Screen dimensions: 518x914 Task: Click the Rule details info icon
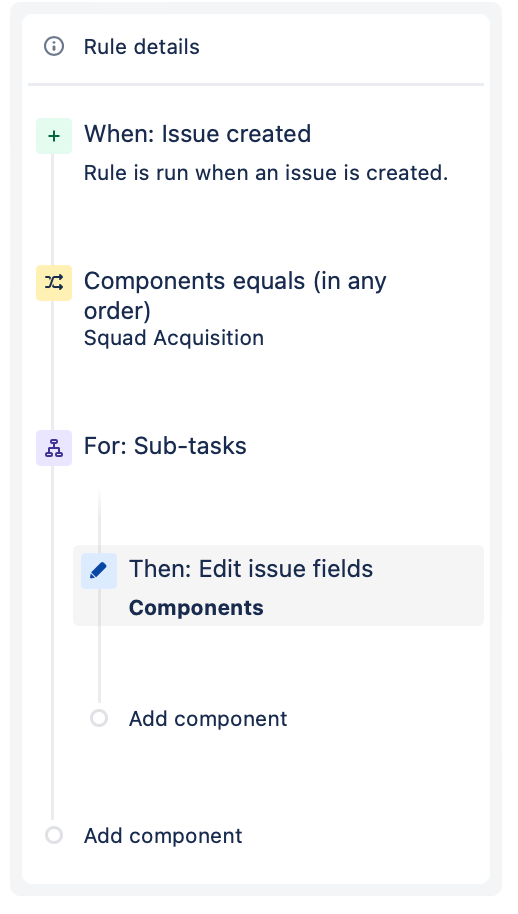pos(54,47)
